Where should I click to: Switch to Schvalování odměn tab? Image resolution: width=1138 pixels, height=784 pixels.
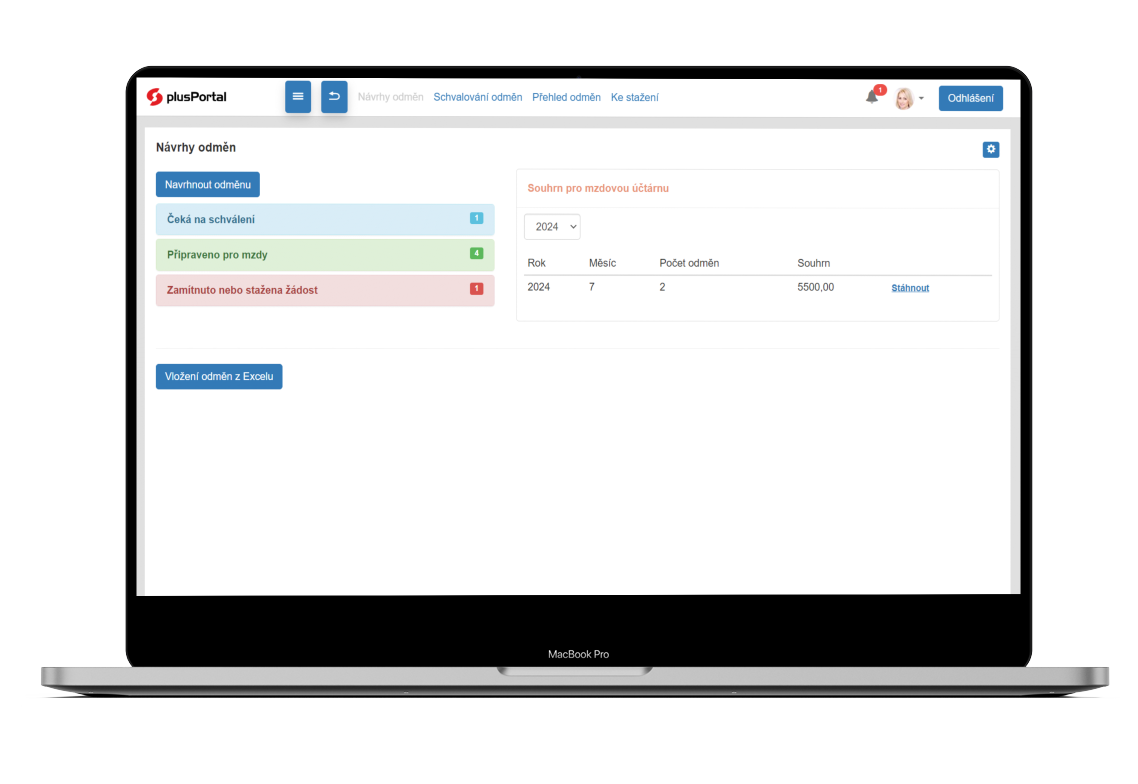click(478, 97)
